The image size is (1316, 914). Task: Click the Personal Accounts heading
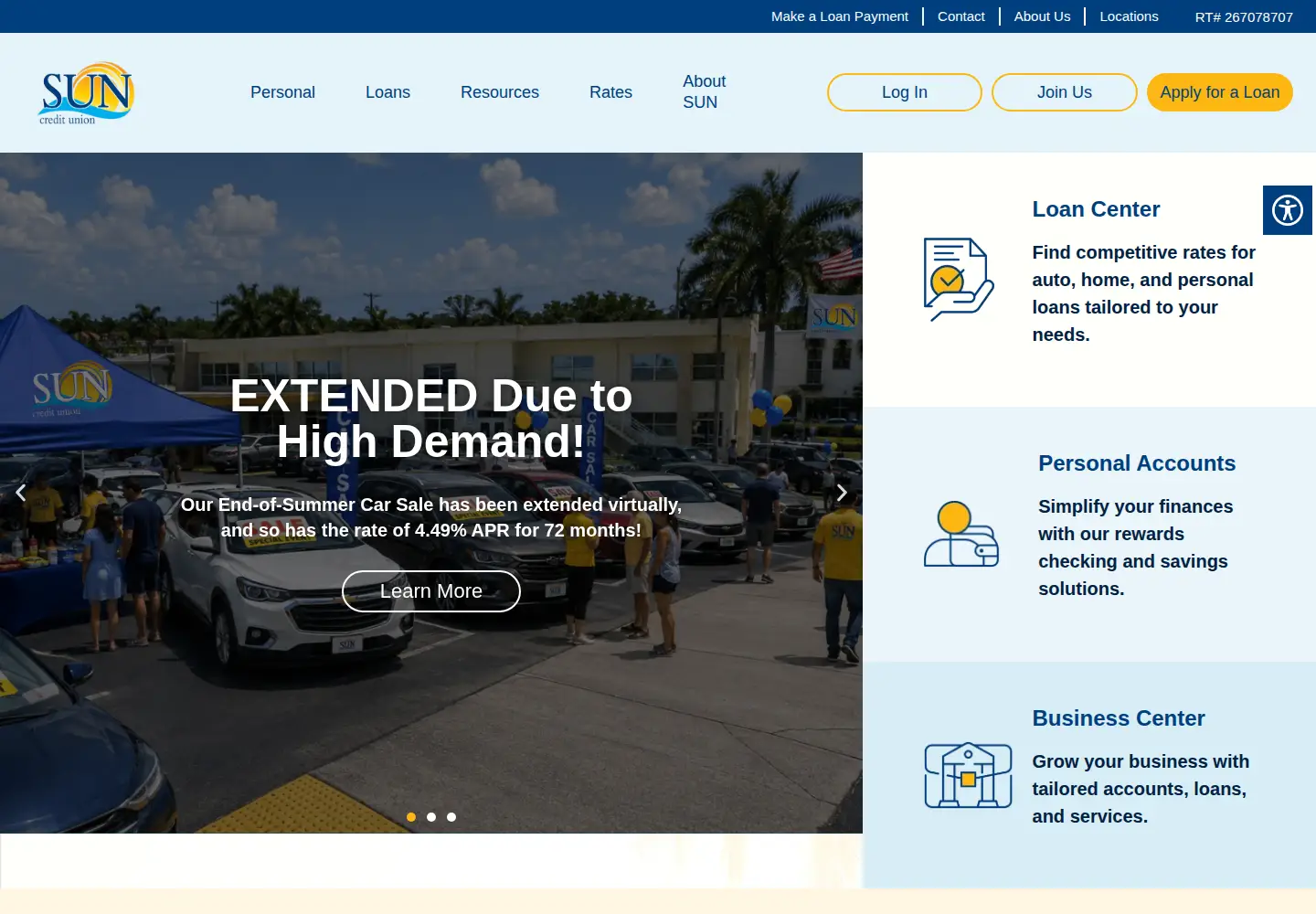(1137, 463)
